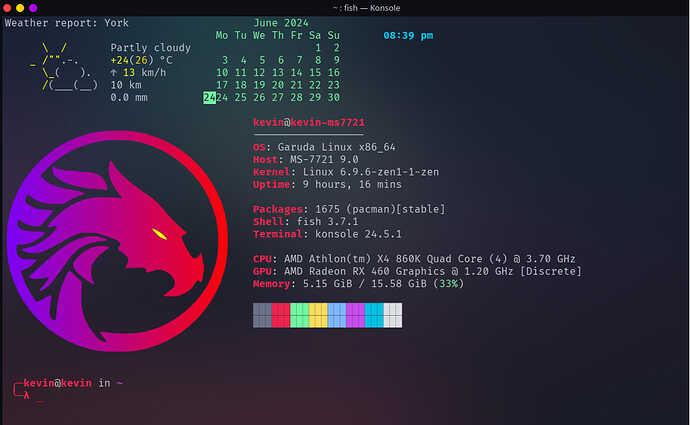Image resolution: width=690 pixels, height=425 pixels.
Task: Click the magenta color block in palette
Action: click(355, 315)
